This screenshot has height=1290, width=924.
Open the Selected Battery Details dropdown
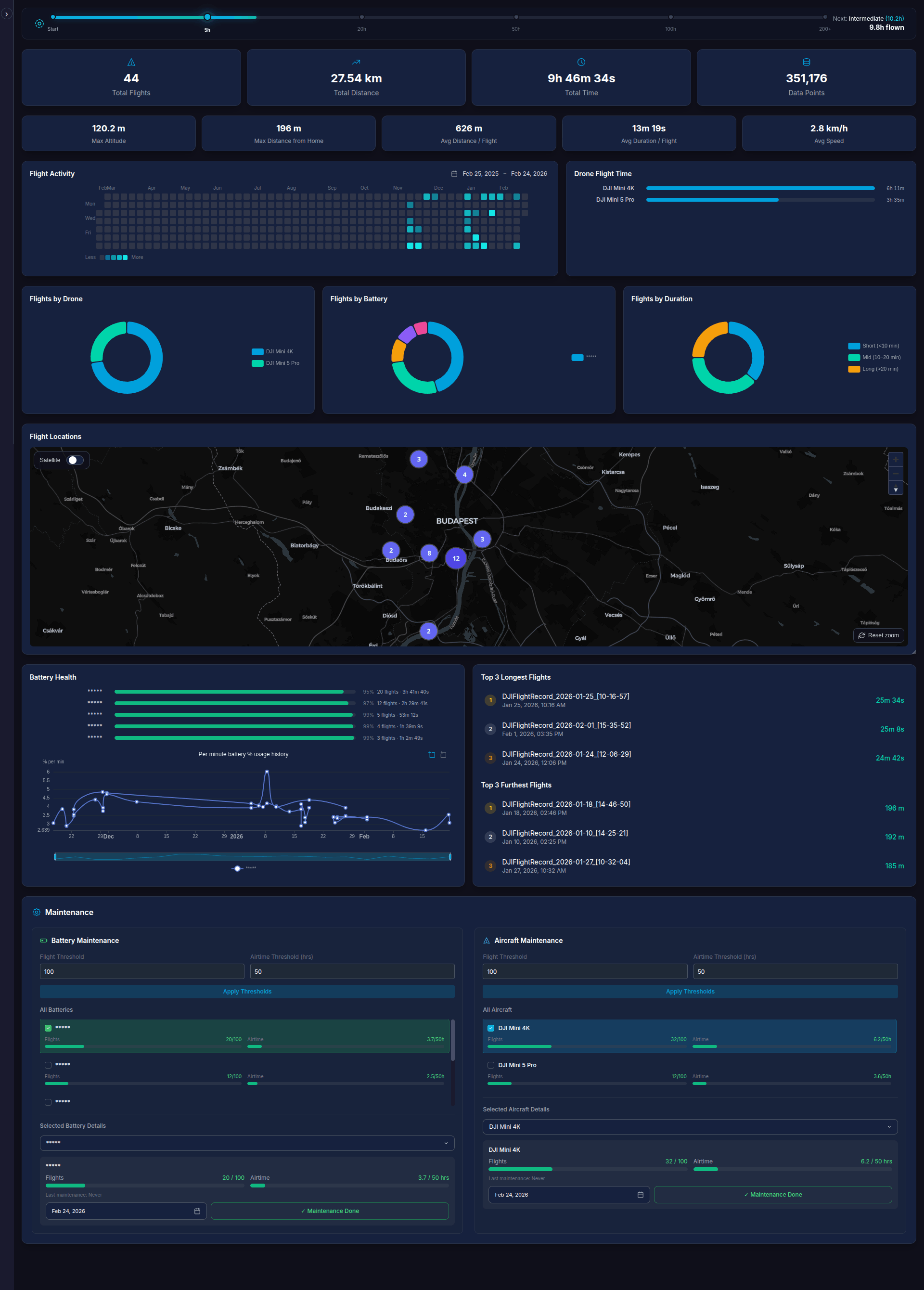click(x=247, y=1143)
